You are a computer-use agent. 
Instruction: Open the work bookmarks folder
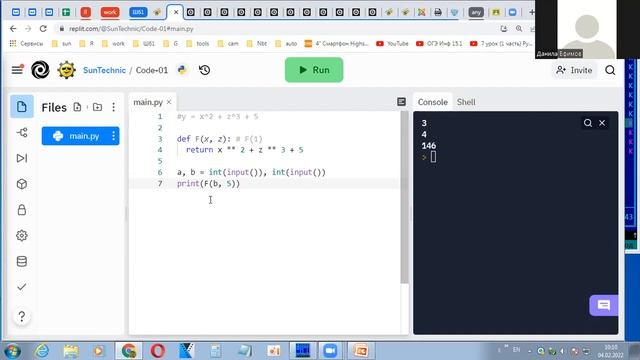113,43
